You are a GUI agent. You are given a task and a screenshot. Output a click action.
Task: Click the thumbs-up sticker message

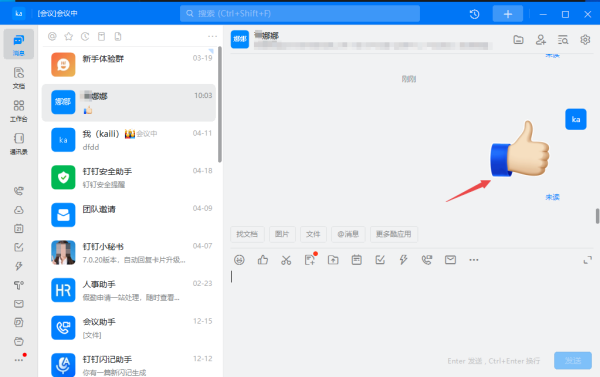coord(520,149)
